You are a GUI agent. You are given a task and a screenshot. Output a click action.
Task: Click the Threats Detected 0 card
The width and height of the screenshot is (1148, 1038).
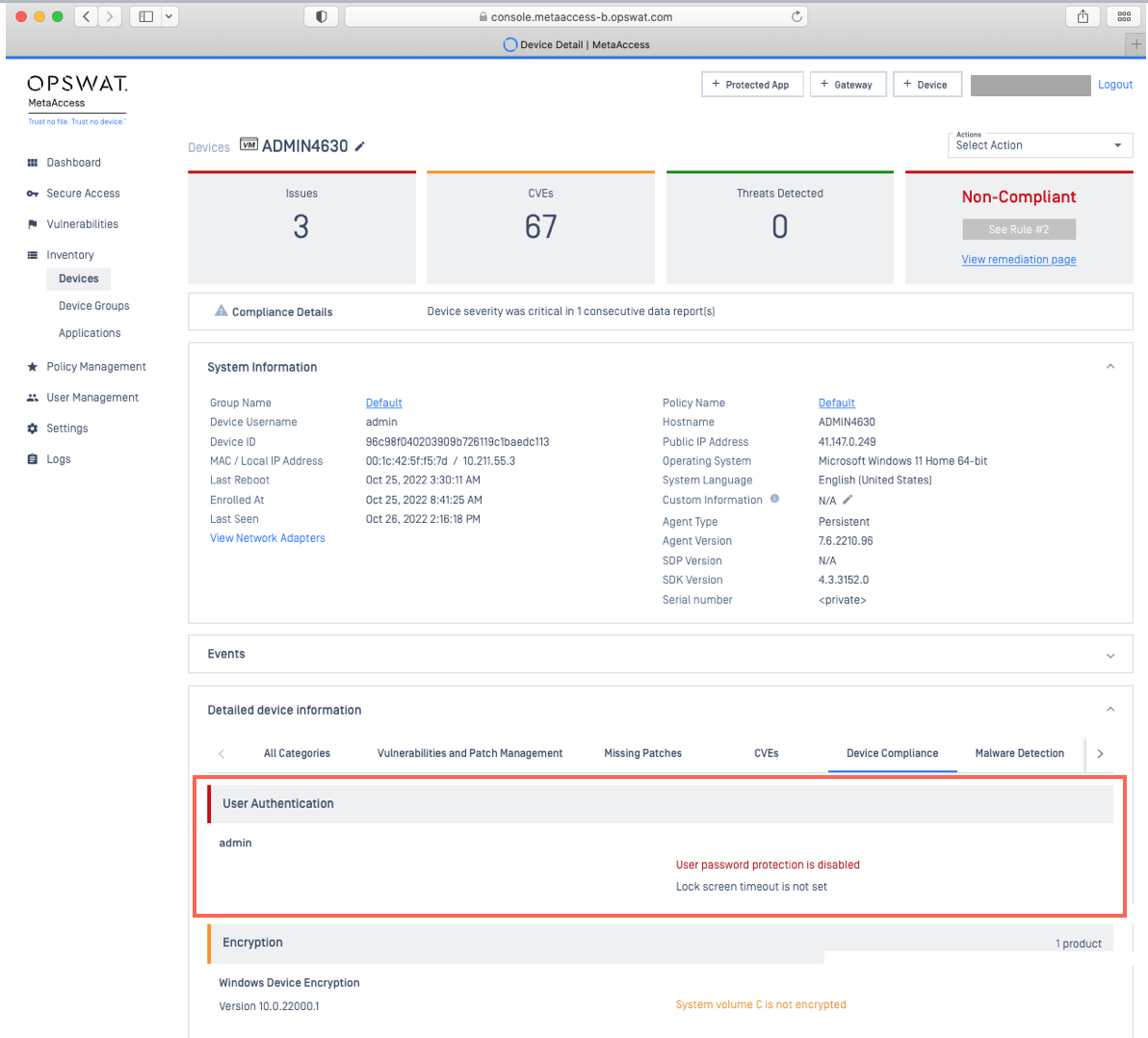780,227
